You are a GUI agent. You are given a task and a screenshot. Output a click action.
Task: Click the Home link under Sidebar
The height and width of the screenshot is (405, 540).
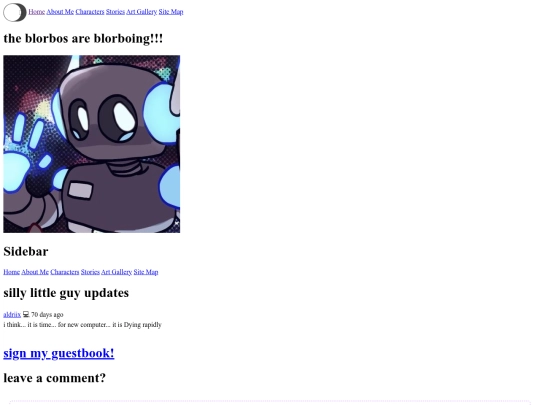click(x=12, y=272)
